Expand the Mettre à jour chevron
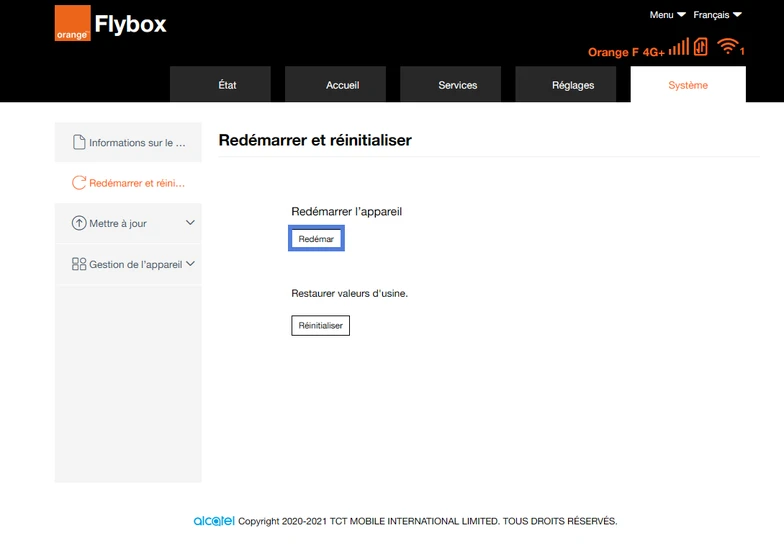 (x=190, y=222)
